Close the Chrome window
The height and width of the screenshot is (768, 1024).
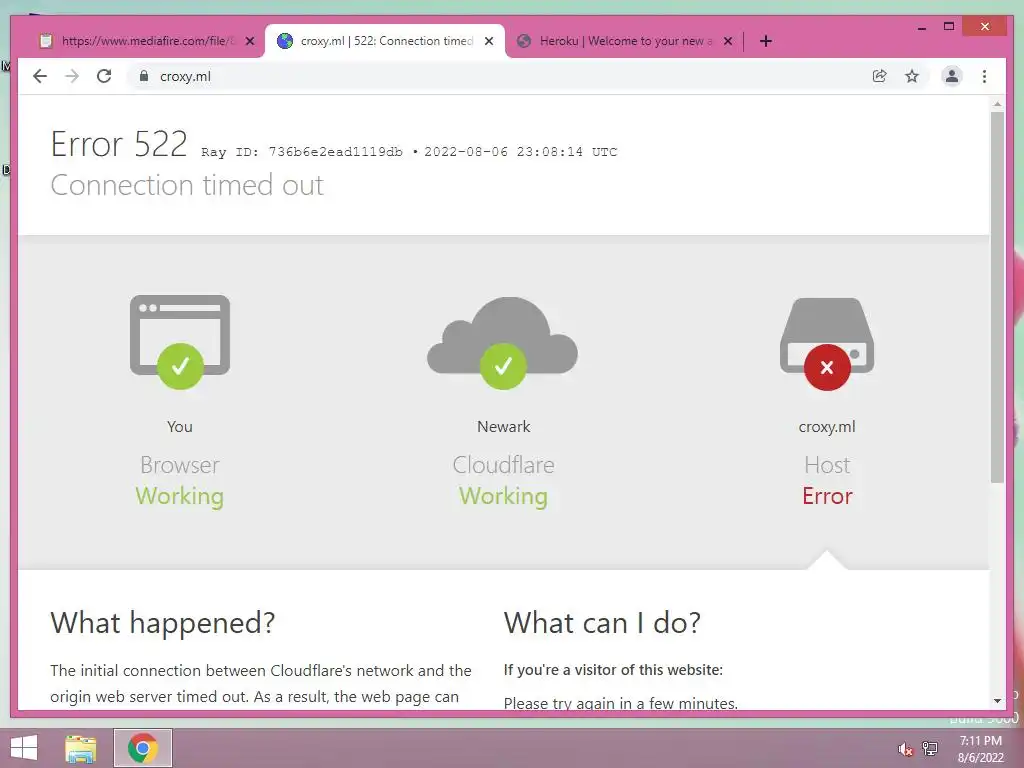point(985,26)
